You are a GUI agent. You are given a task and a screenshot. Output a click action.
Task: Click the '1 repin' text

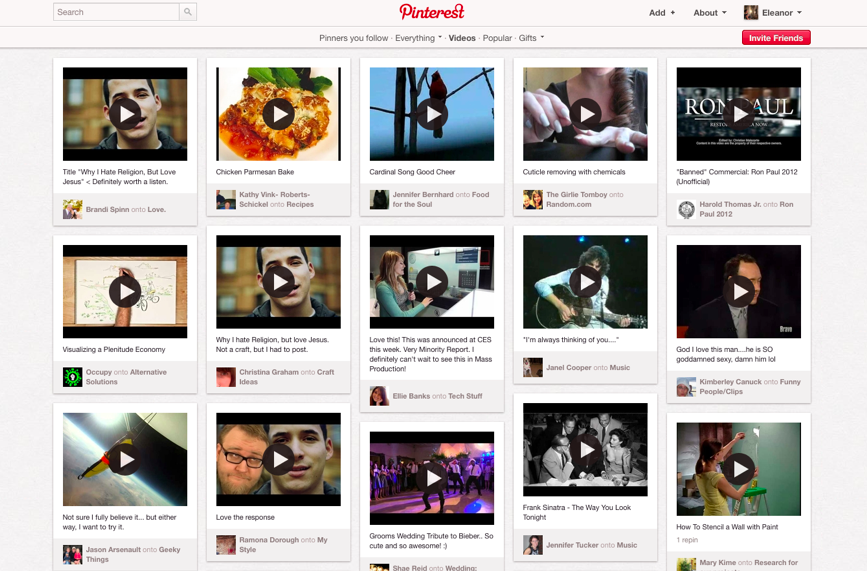pos(687,540)
